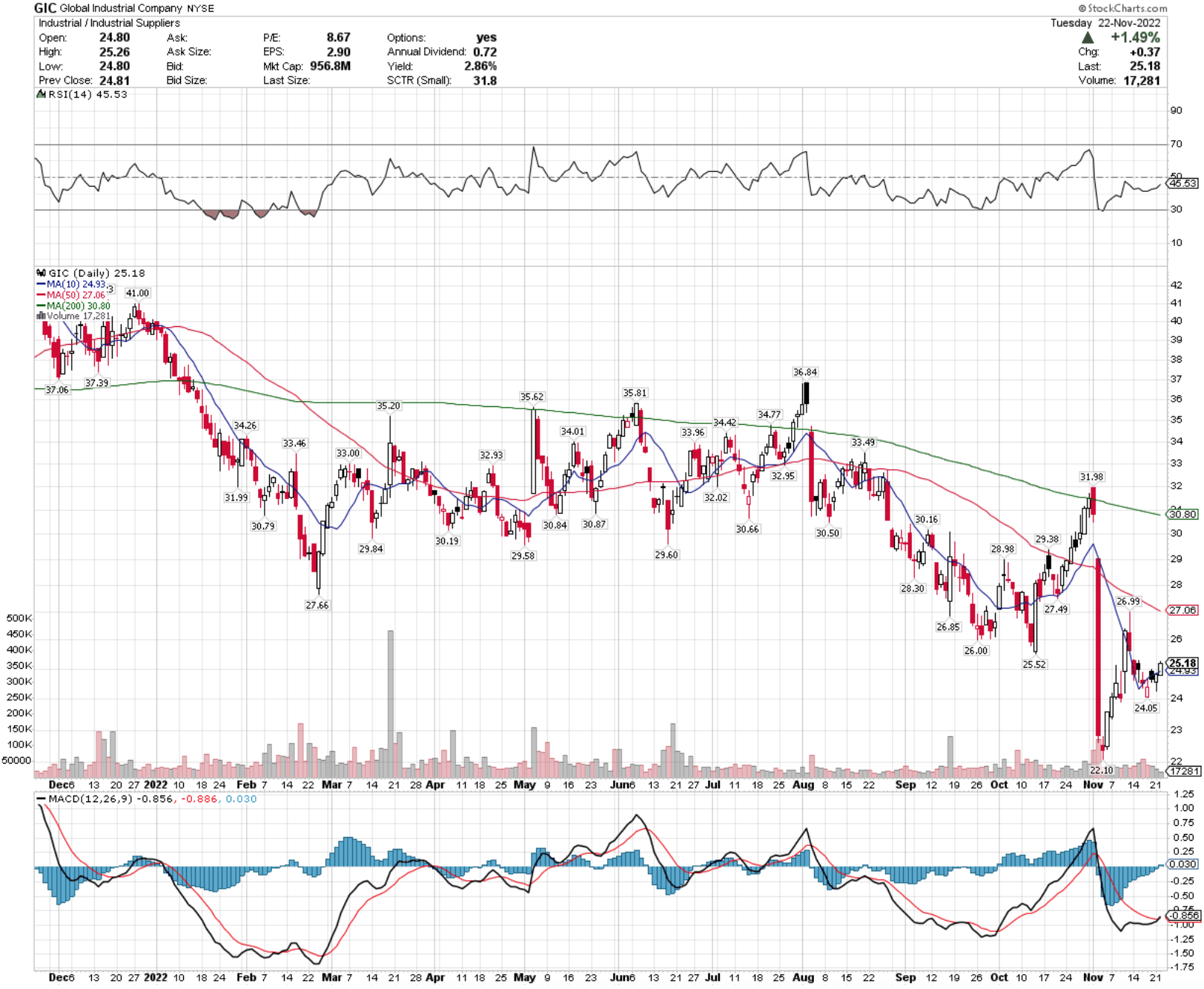1204x989 pixels.
Task: Click the Mkt Cap 956.8M value
Action: pyautogui.click(x=330, y=66)
